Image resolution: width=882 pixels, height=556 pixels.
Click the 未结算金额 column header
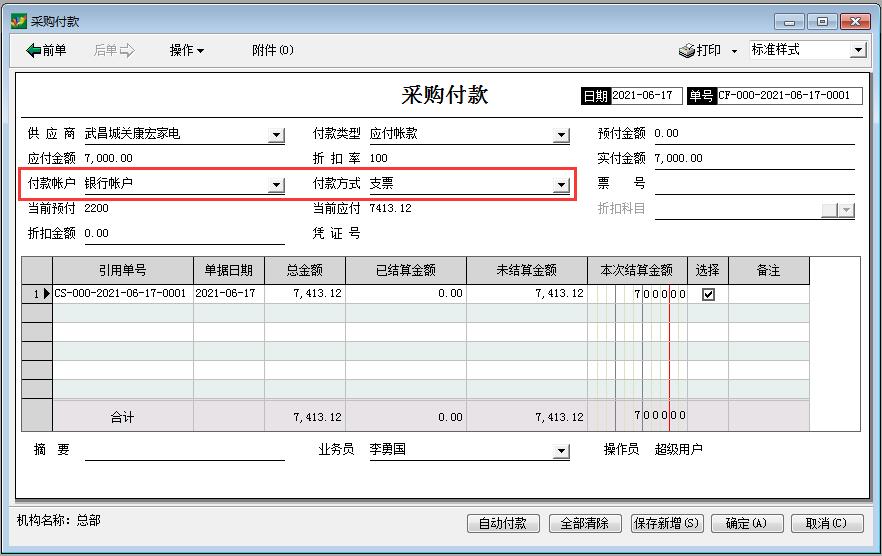click(x=527, y=271)
